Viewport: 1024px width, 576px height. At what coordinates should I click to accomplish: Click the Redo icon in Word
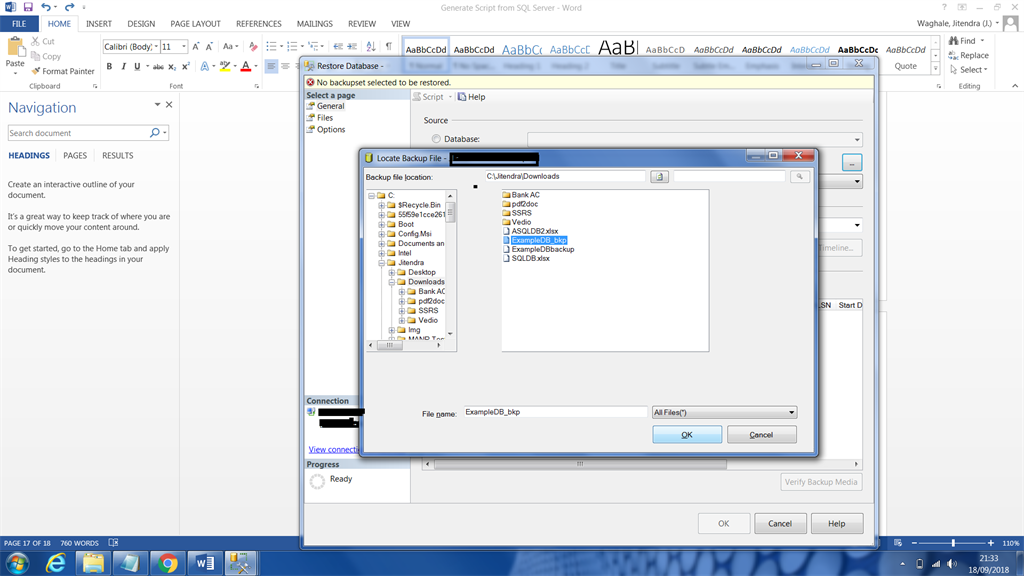(69, 7)
